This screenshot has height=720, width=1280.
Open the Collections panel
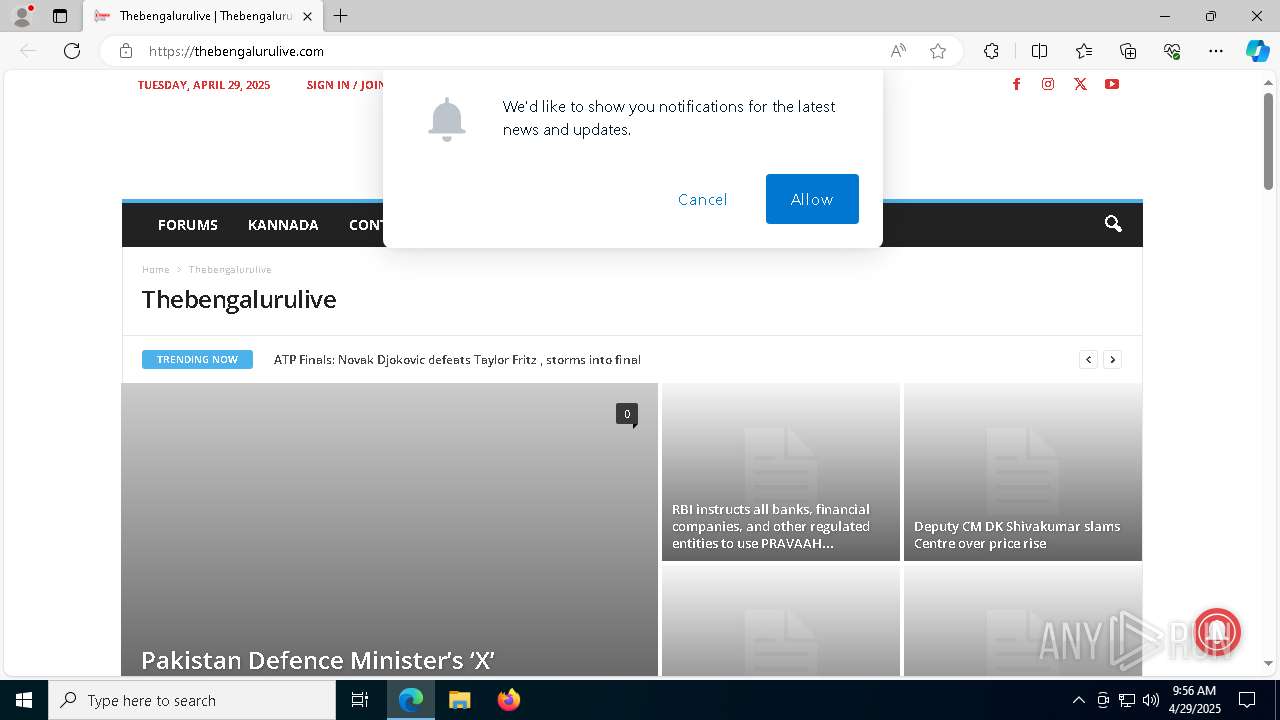[x=1128, y=51]
